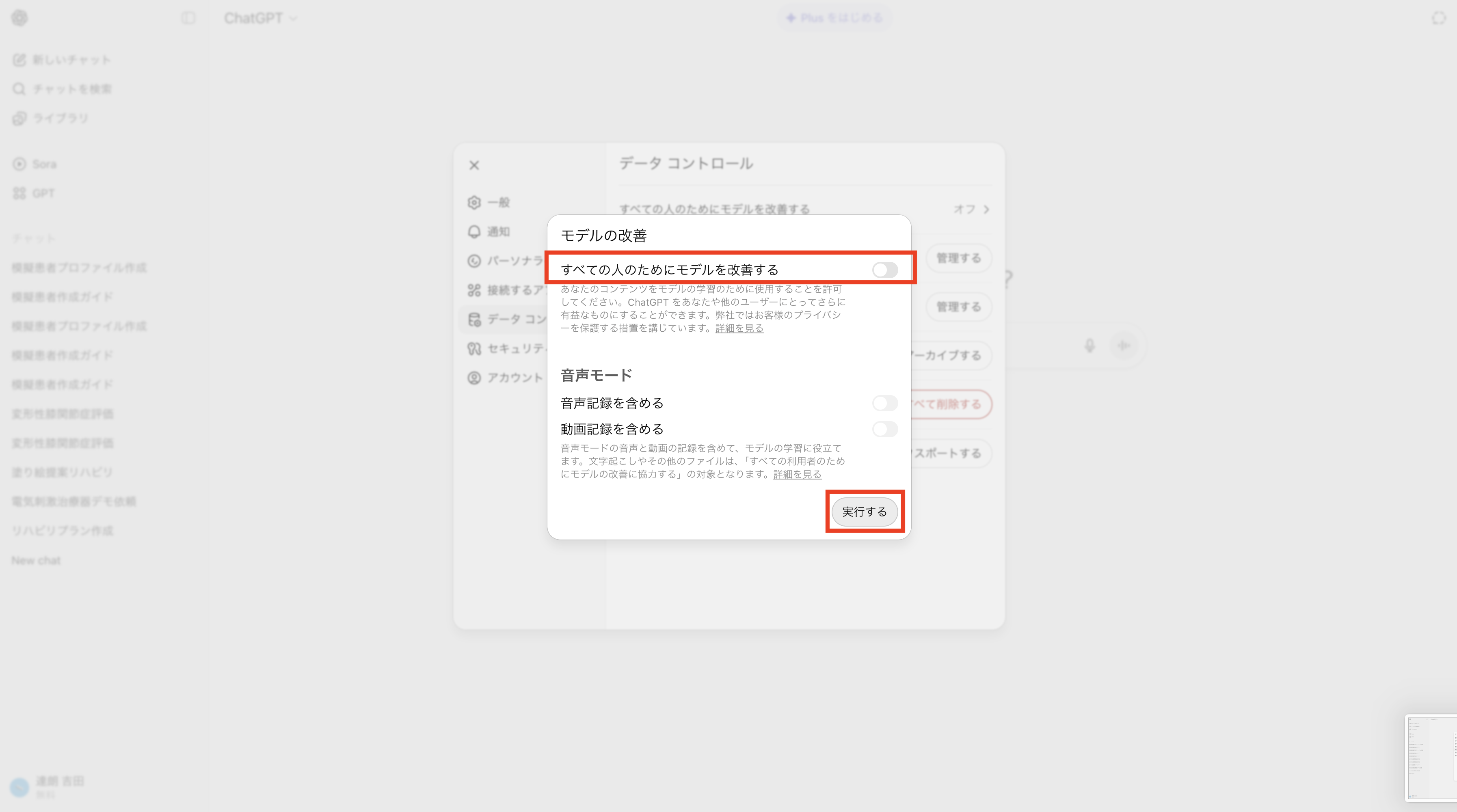This screenshot has width=1457, height=812.
Task: Click the search chats magnifier icon
Action: tap(19, 89)
